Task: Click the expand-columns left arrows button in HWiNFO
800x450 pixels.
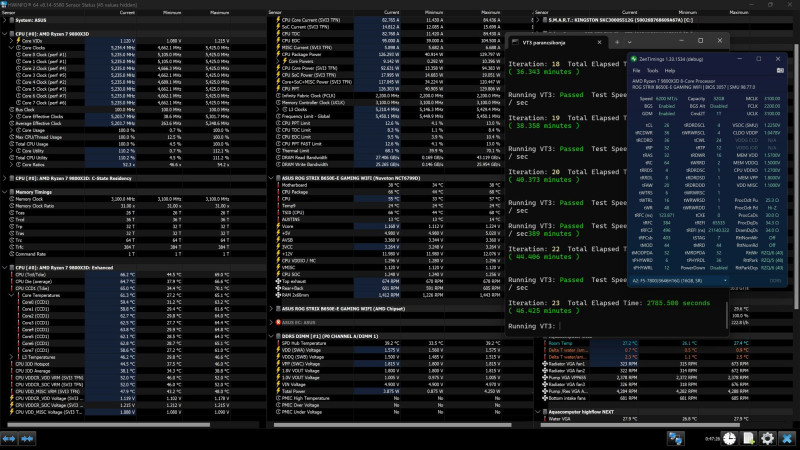Action: pyautogui.click(x=9, y=438)
